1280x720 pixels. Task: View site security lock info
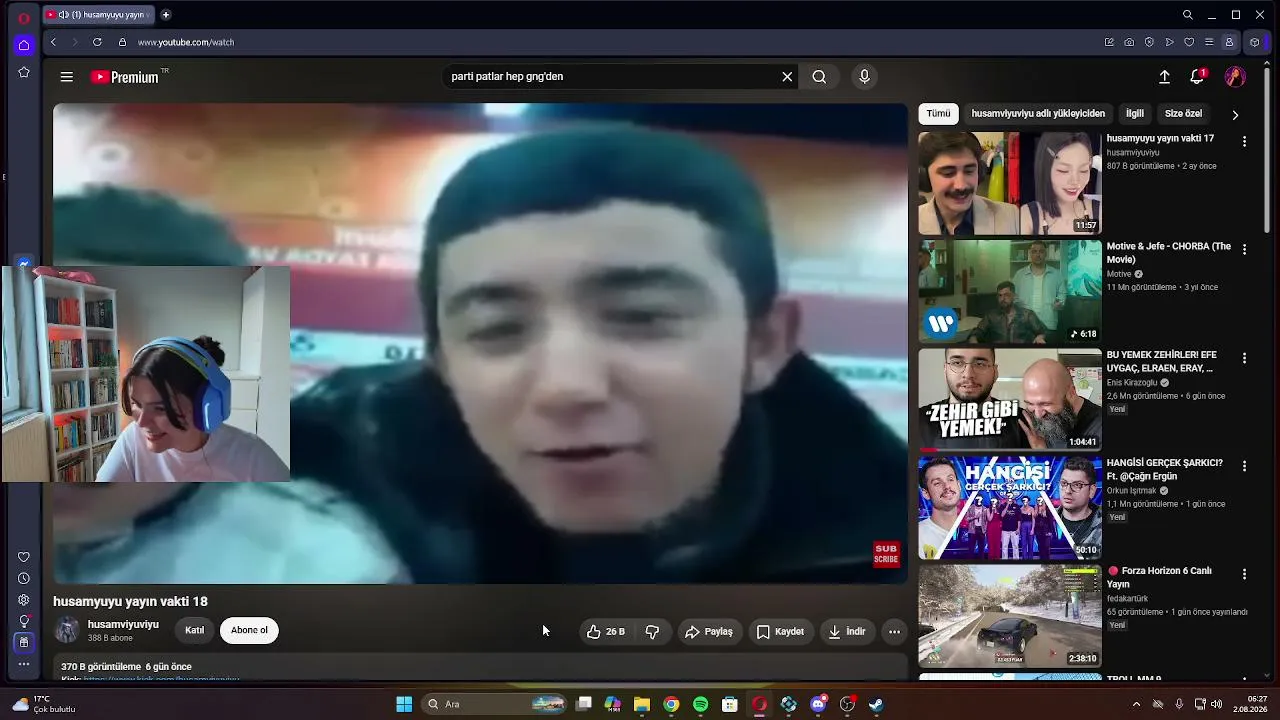pyautogui.click(x=122, y=42)
